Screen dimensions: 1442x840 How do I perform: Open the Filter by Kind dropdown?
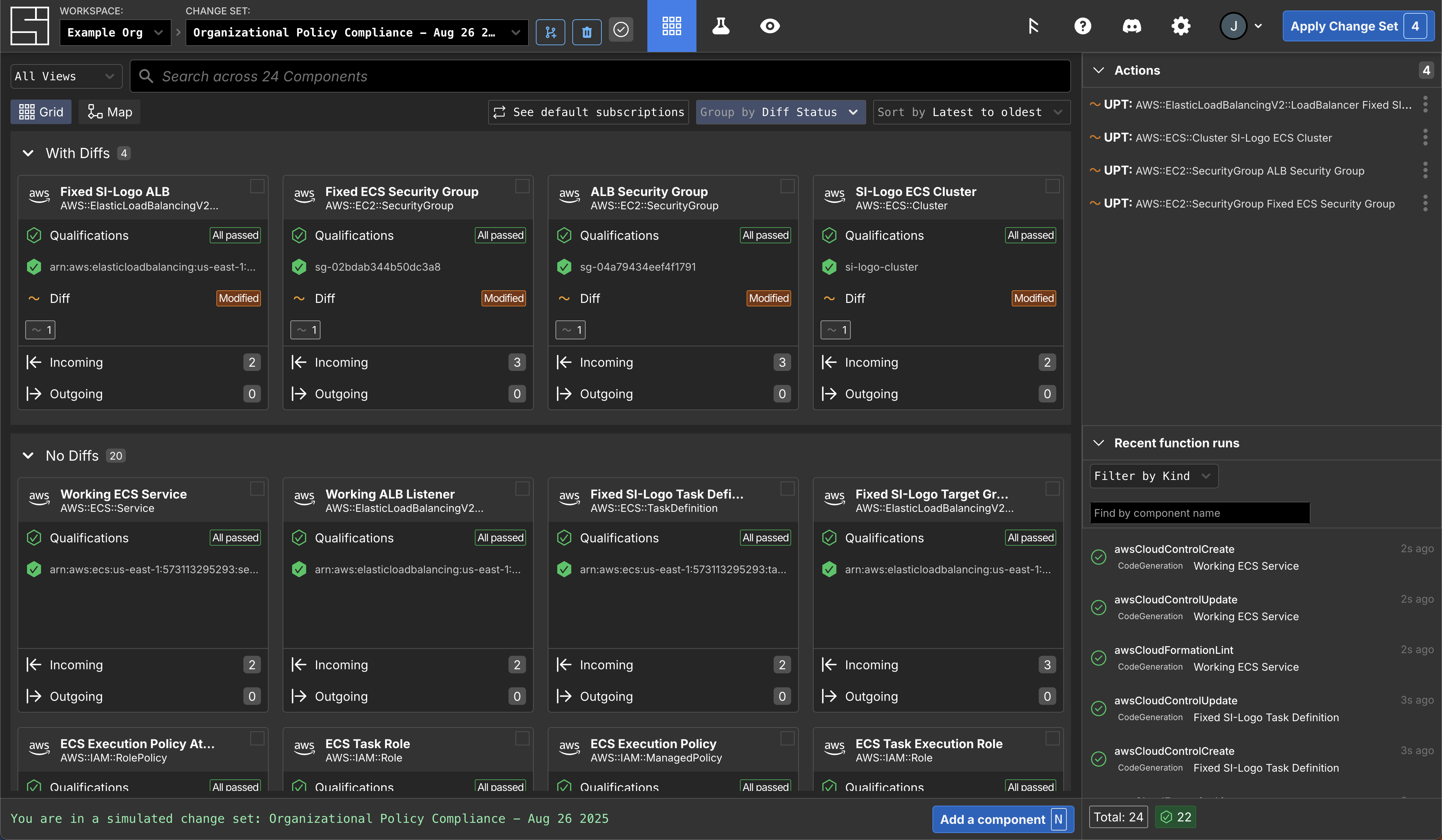coord(1154,476)
